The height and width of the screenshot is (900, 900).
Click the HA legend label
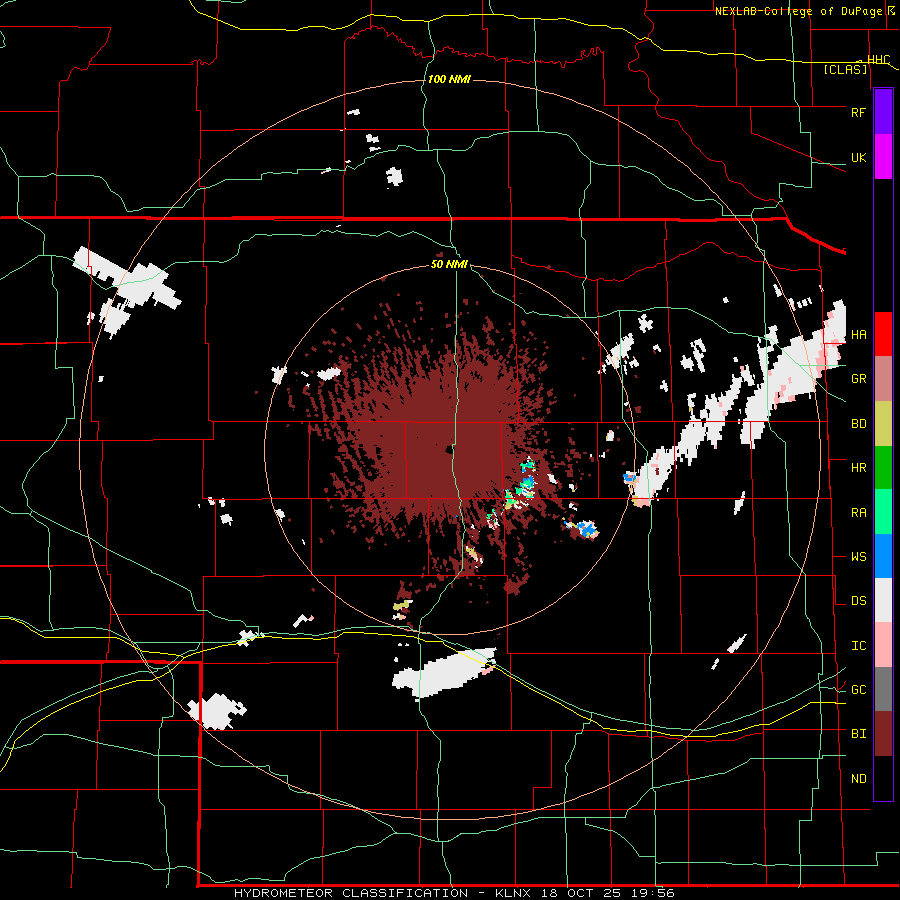click(x=858, y=335)
